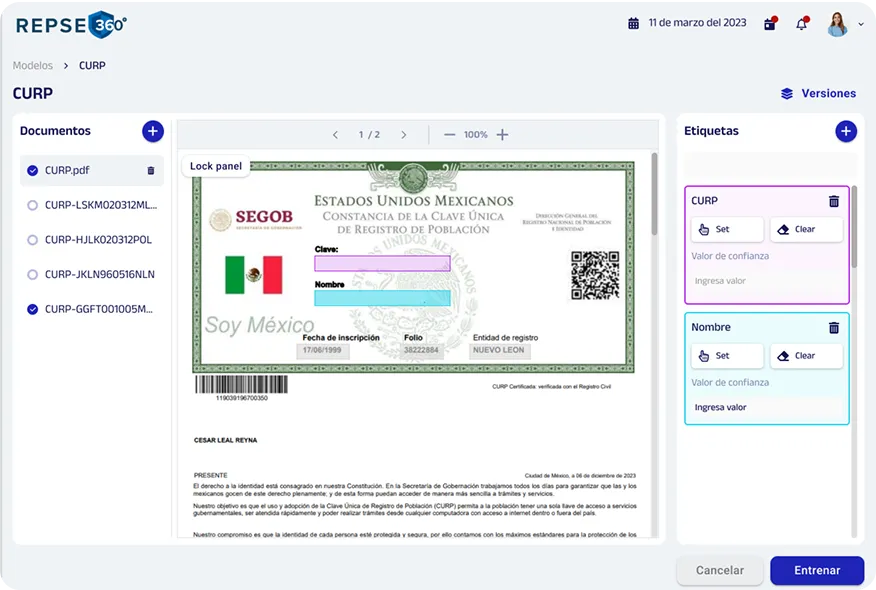Select the pink Clave highlighted region
876x590 pixels.
382,263
